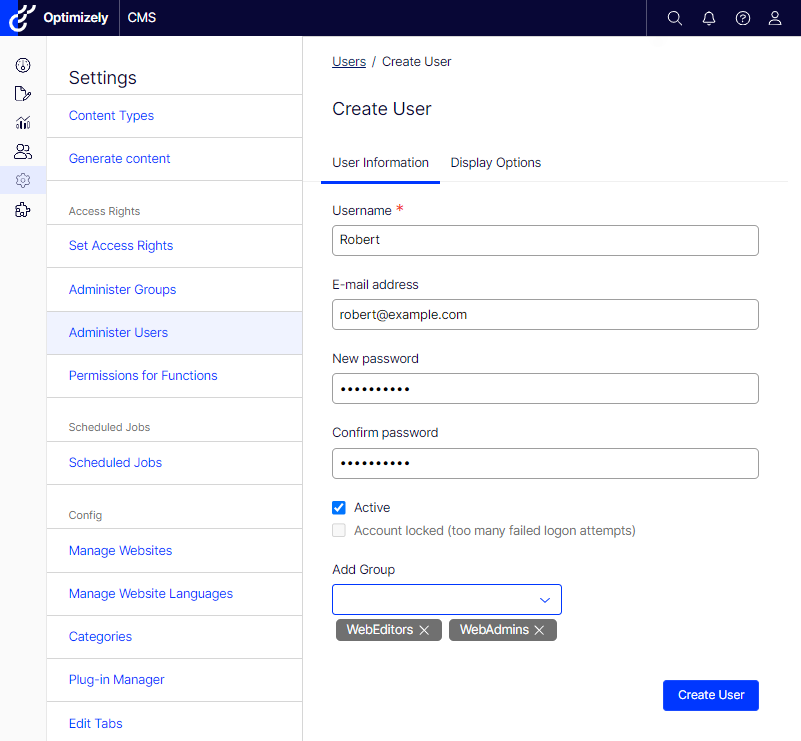Uncheck the Active checkbox

339,508
